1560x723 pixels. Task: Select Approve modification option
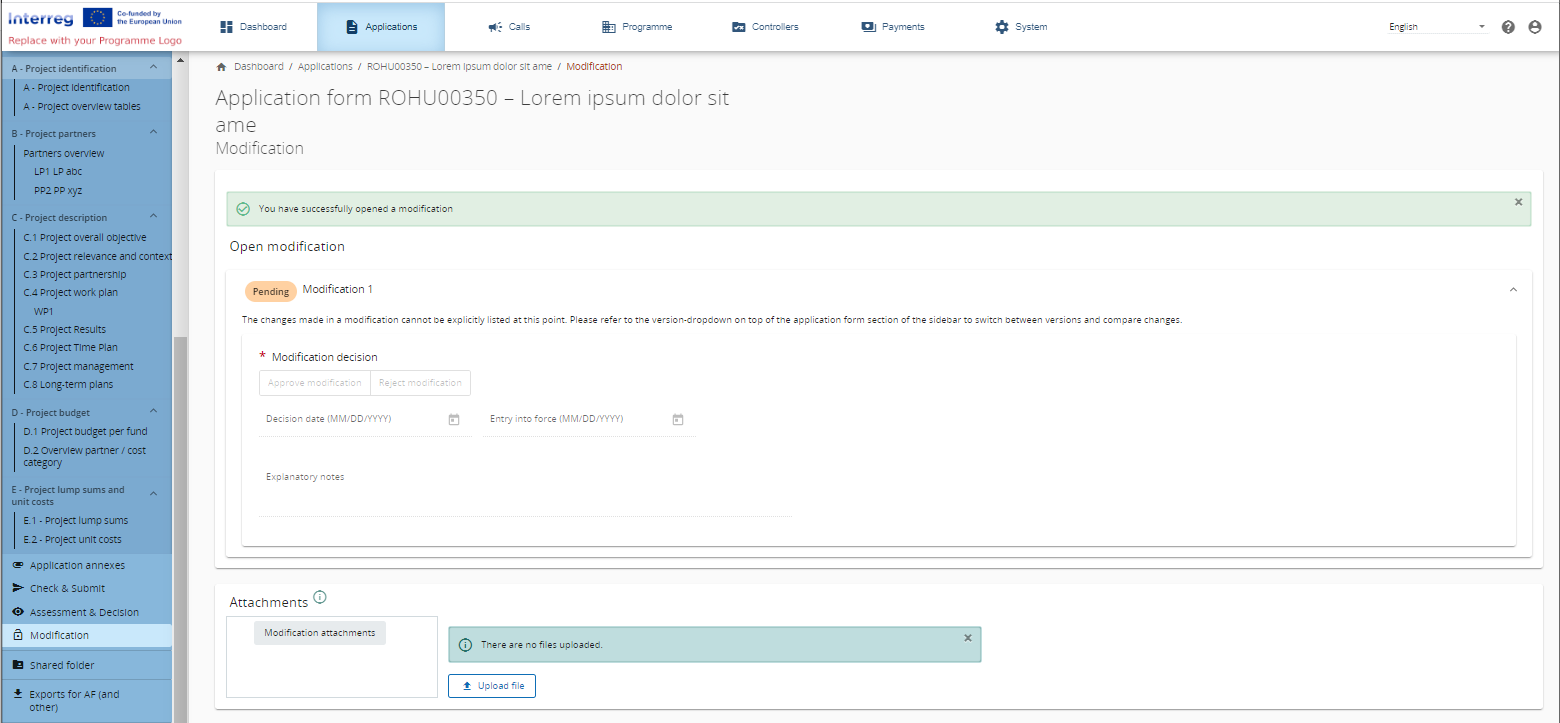coord(315,383)
